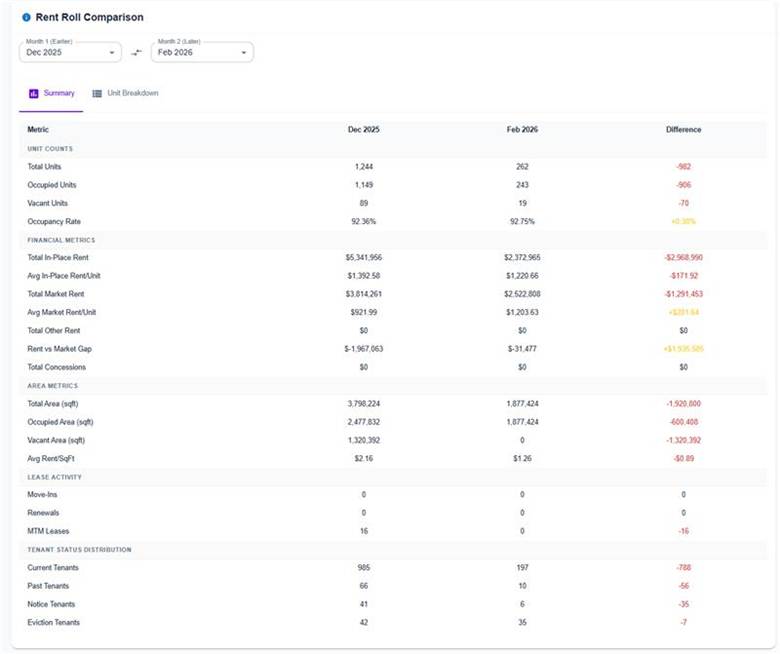Click the purple chart icon on Summary tab
The height and width of the screenshot is (654, 780).
pyautogui.click(x=34, y=93)
